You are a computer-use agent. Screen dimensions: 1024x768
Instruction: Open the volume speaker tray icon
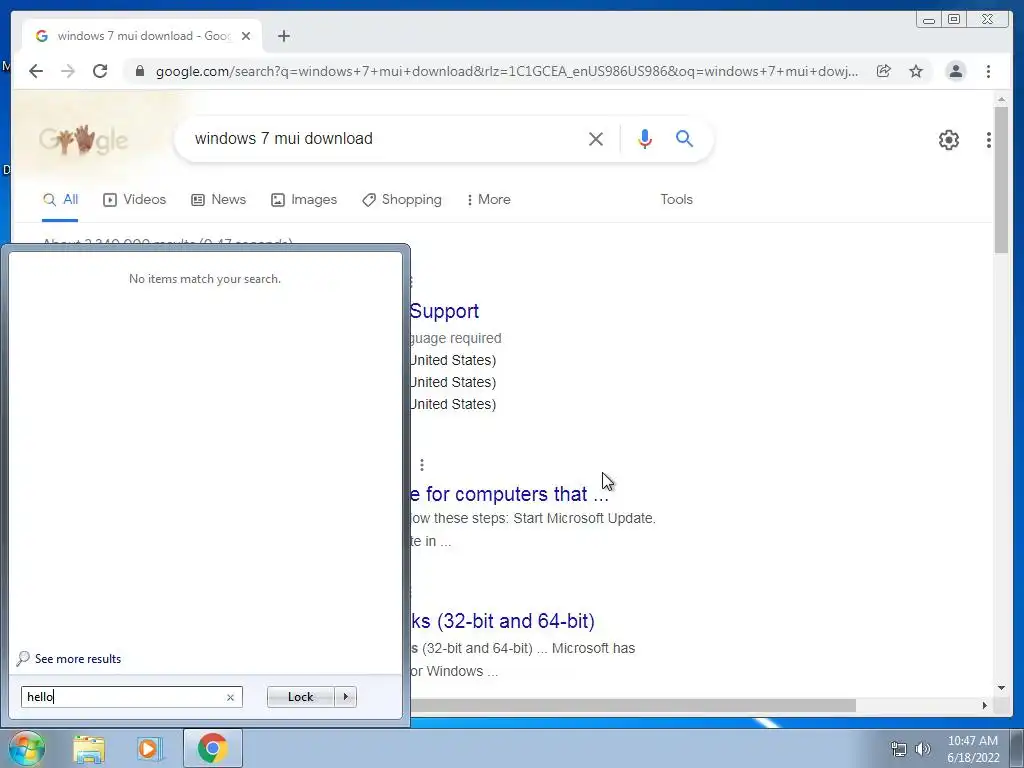(x=923, y=749)
